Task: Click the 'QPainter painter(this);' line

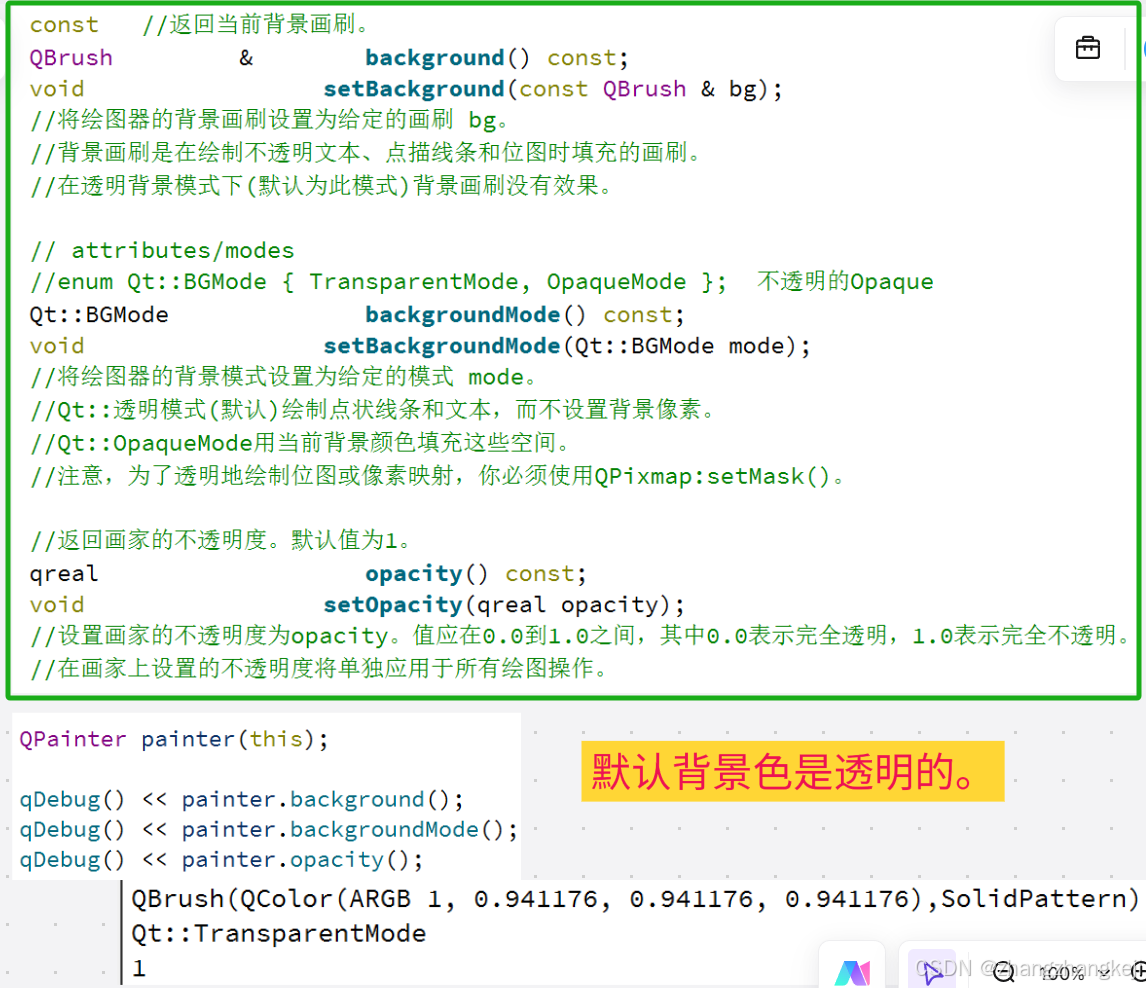Action: click(174, 739)
